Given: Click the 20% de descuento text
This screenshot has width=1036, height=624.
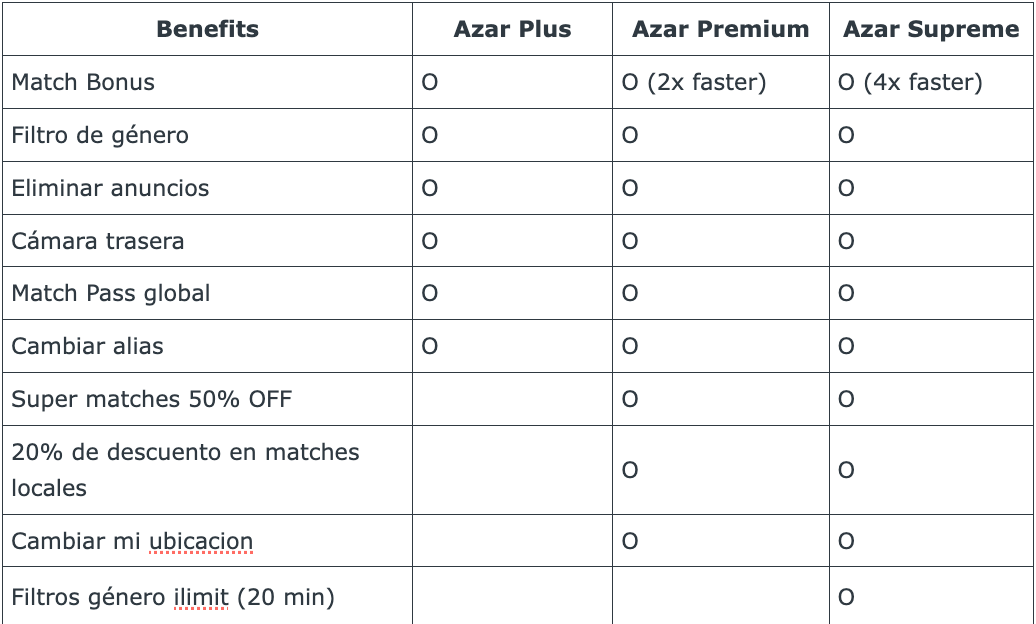Looking at the screenshot, I should click(185, 452).
